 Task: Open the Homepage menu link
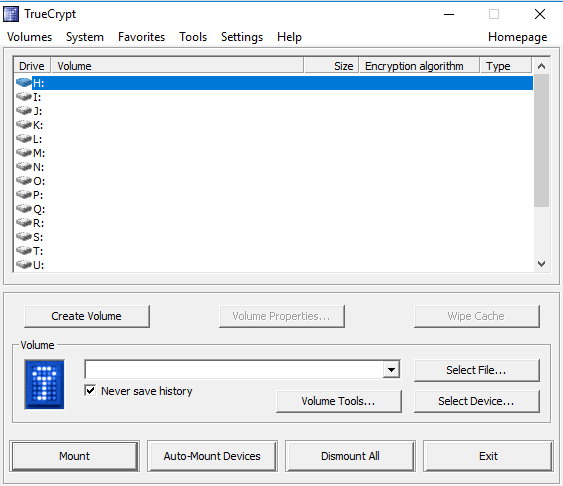pyautogui.click(x=517, y=37)
